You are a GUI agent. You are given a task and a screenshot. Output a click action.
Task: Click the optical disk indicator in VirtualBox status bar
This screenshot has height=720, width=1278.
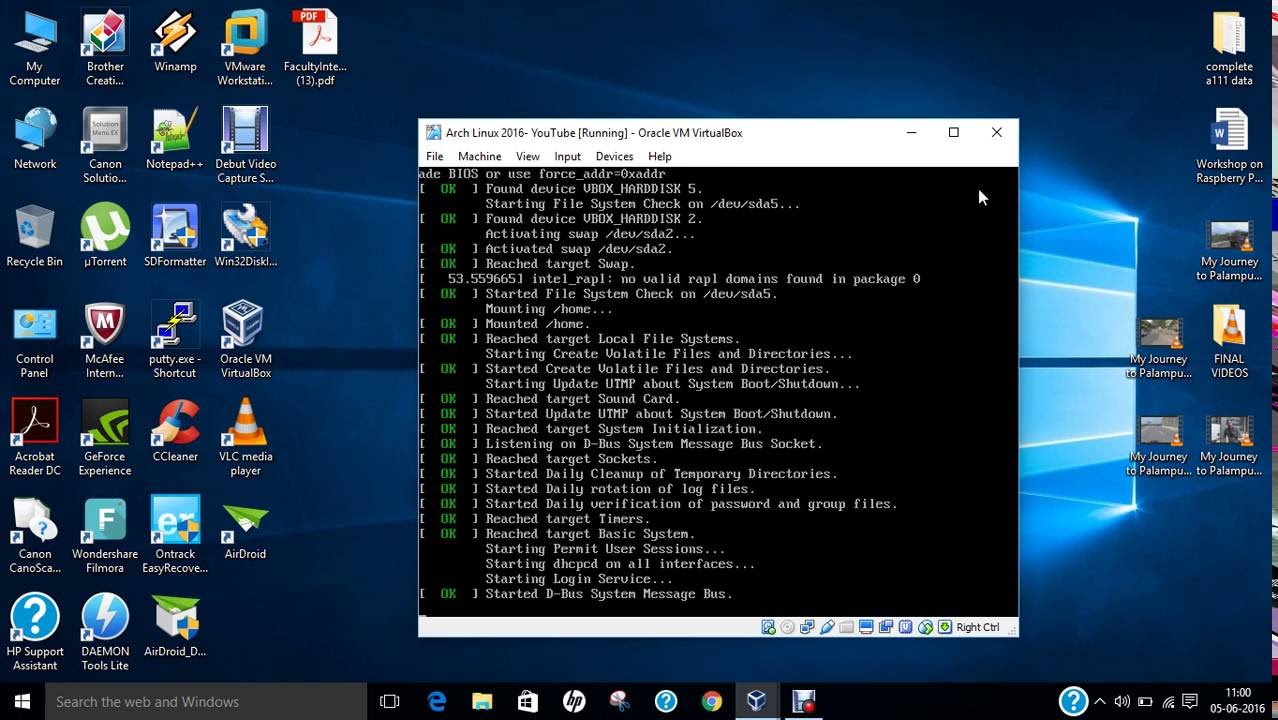pyautogui.click(x=788, y=627)
